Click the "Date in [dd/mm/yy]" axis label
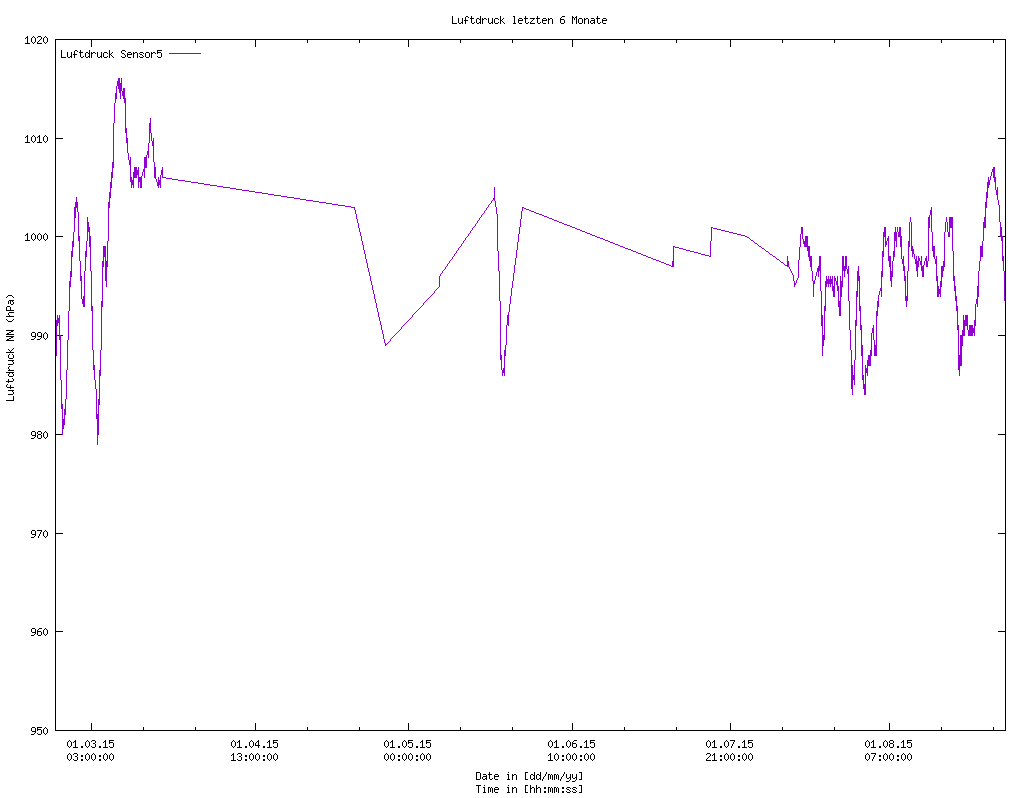1024x798 pixels. coord(529,776)
